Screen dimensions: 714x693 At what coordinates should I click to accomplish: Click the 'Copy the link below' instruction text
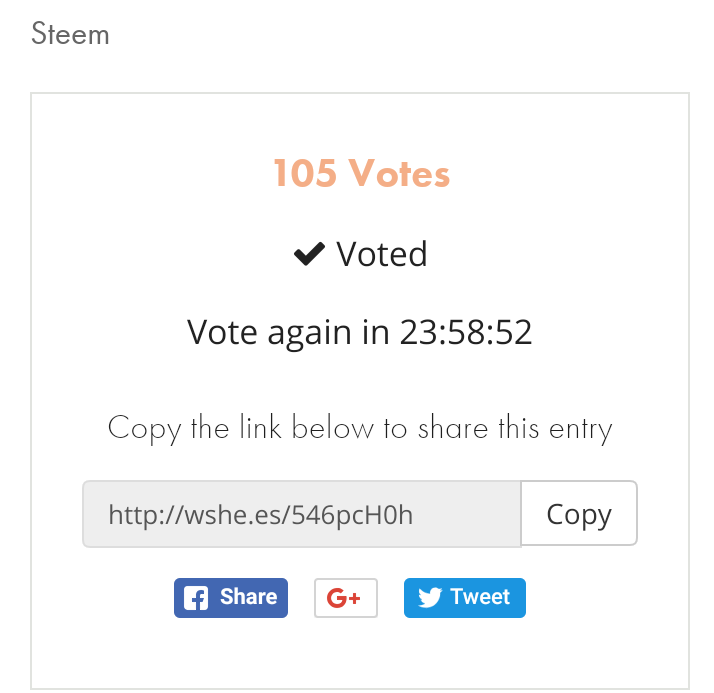[x=360, y=428]
